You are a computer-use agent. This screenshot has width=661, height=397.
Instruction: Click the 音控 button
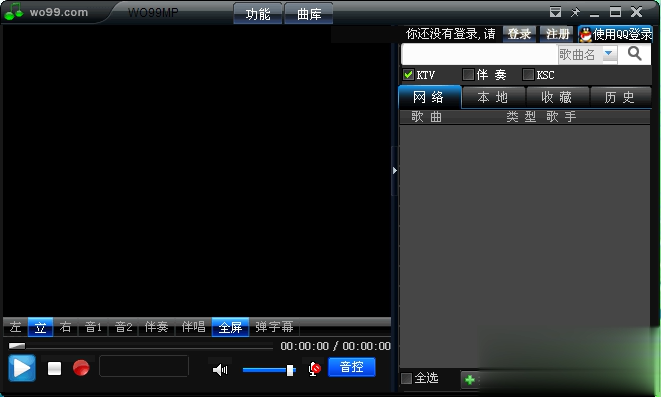point(352,367)
